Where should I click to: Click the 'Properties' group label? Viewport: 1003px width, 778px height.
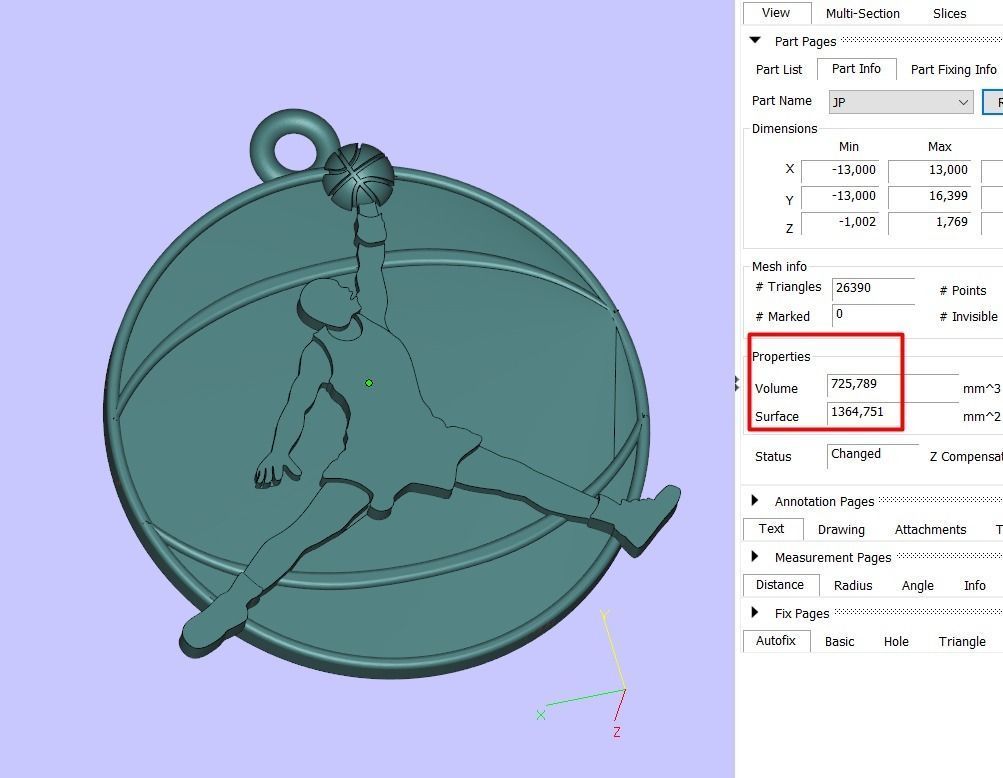click(781, 356)
